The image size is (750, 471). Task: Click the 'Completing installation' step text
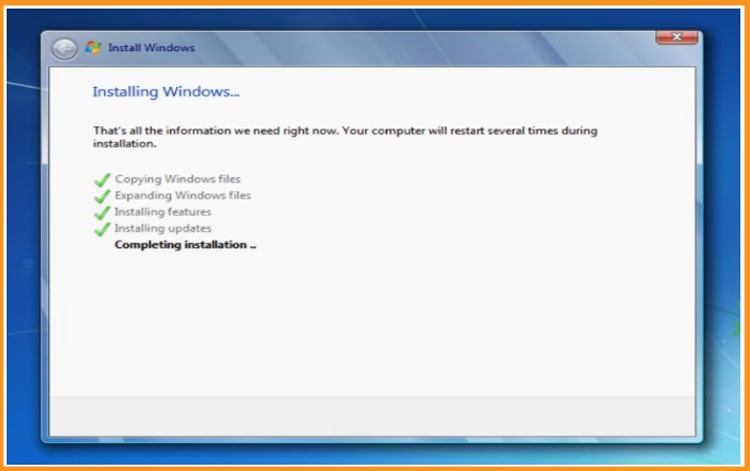coord(185,244)
